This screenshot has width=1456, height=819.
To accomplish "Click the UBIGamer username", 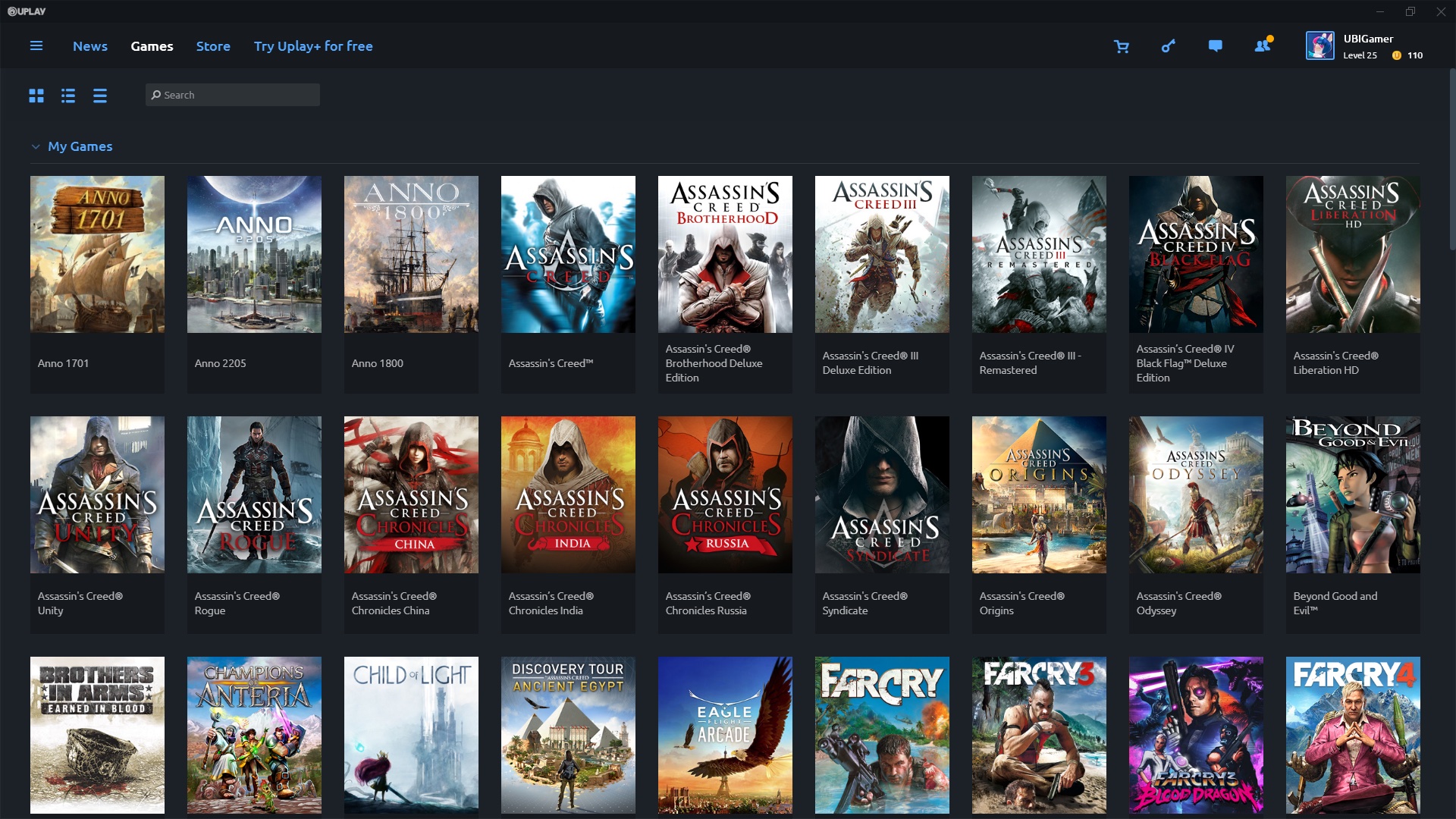I will [x=1368, y=39].
